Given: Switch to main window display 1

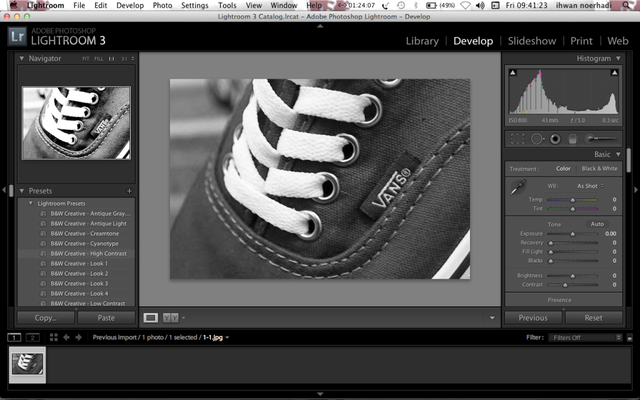Looking at the screenshot, I should coord(14,338).
